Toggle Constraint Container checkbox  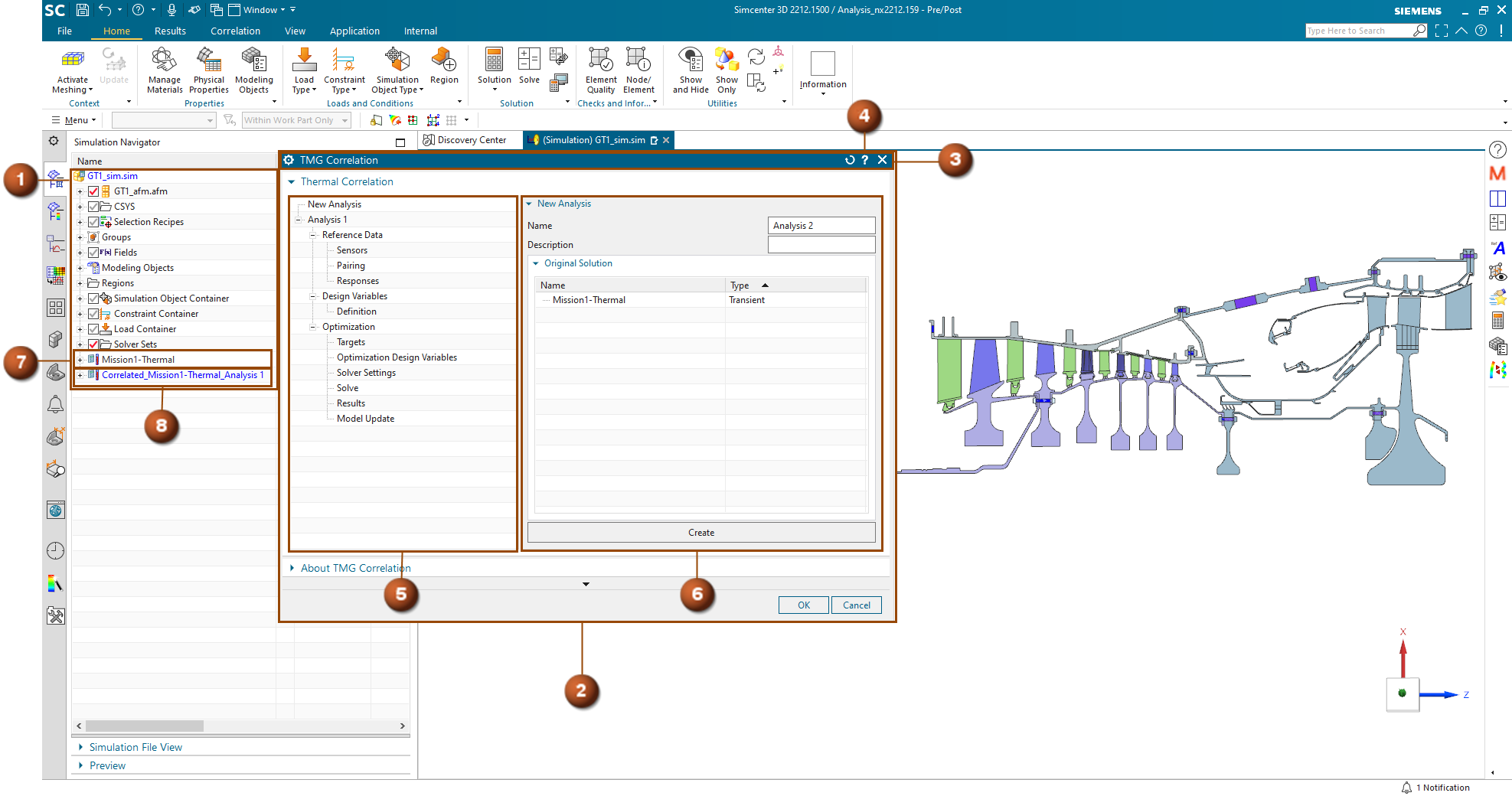(93, 314)
